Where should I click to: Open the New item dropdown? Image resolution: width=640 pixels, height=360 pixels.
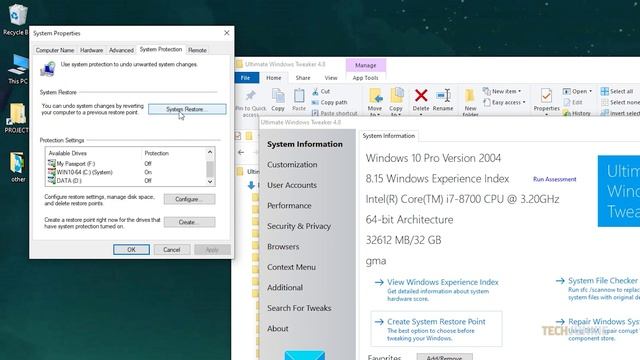pyautogui.click(x=502, y=91)
